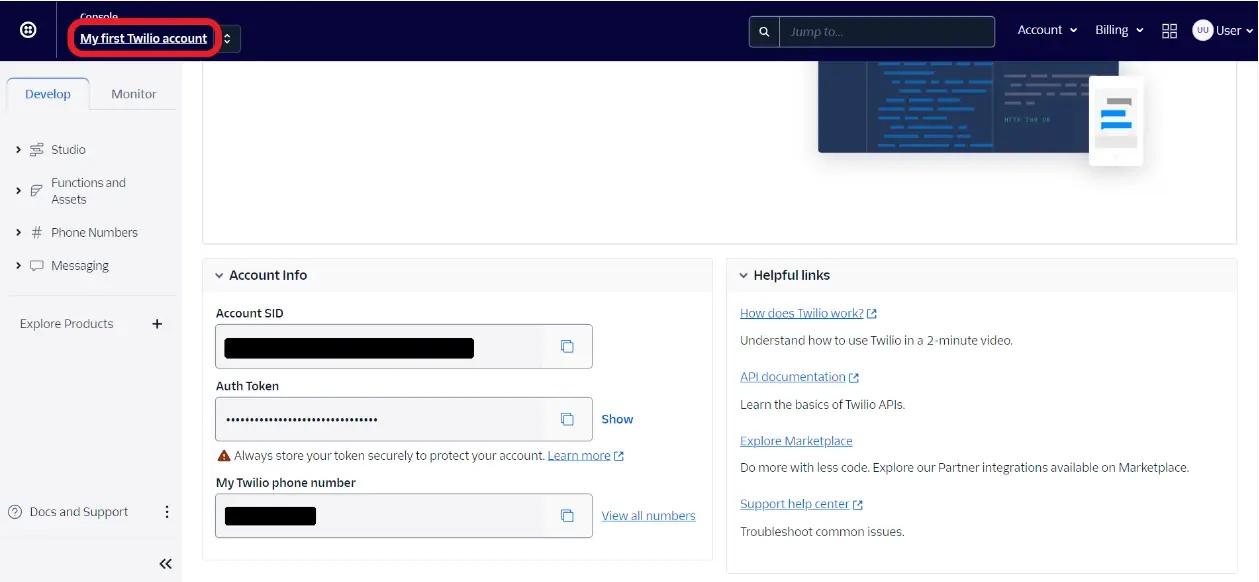Click the Studio flow icon
1259x582 pixels.
pyautogui.click(x=37, y=150)
